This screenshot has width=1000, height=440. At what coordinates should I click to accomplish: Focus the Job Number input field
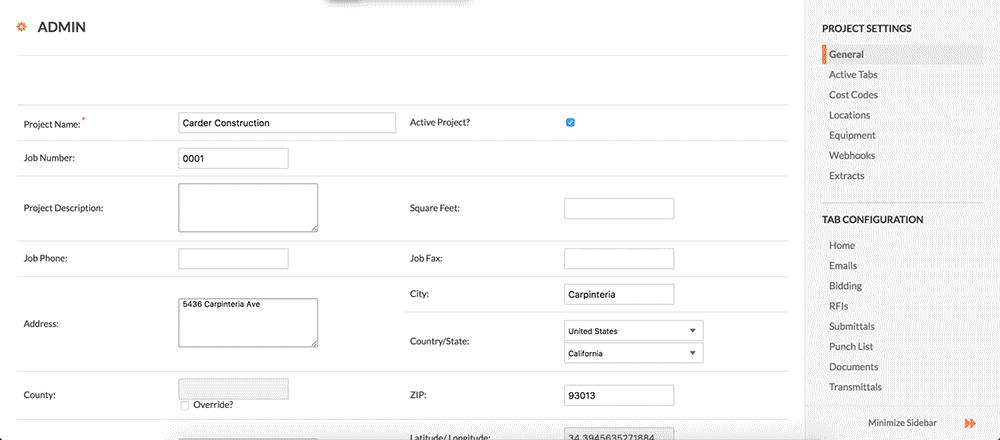coord(233,158)
